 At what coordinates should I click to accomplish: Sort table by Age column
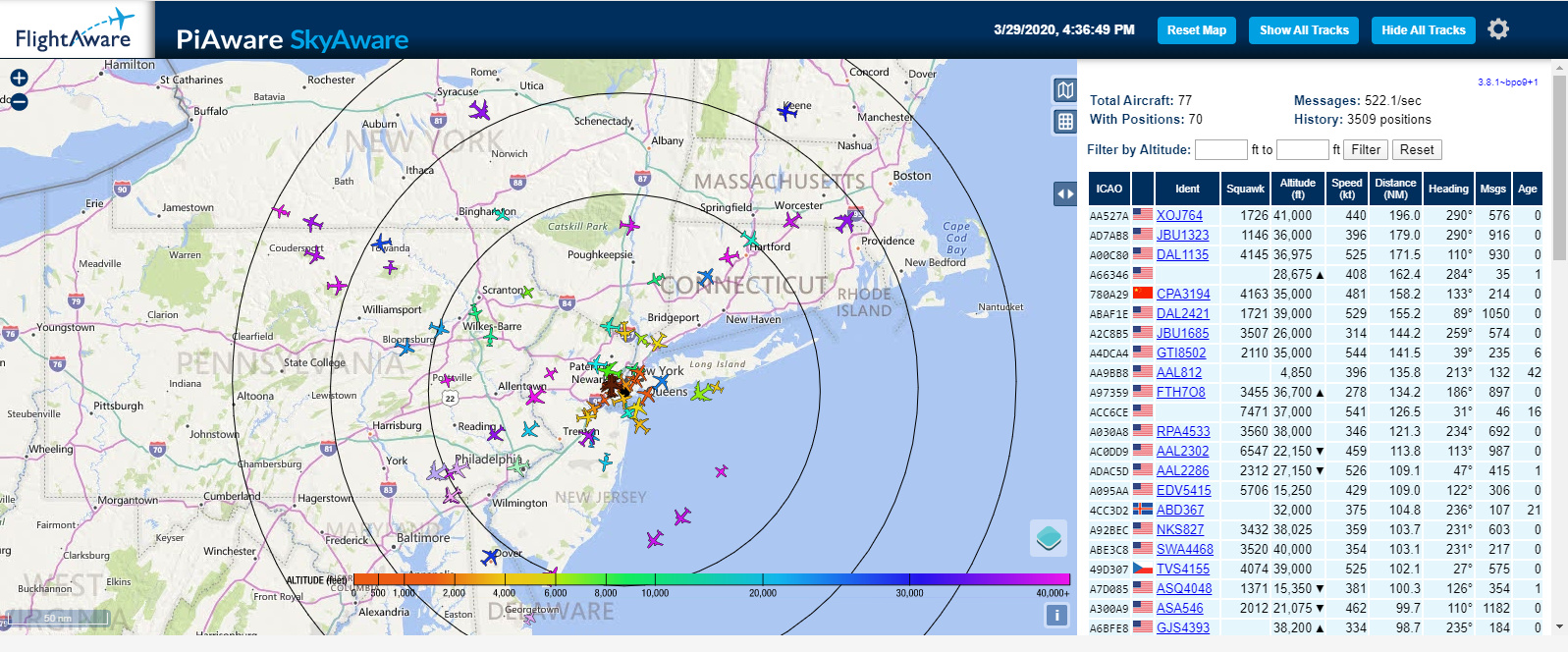1528,189
